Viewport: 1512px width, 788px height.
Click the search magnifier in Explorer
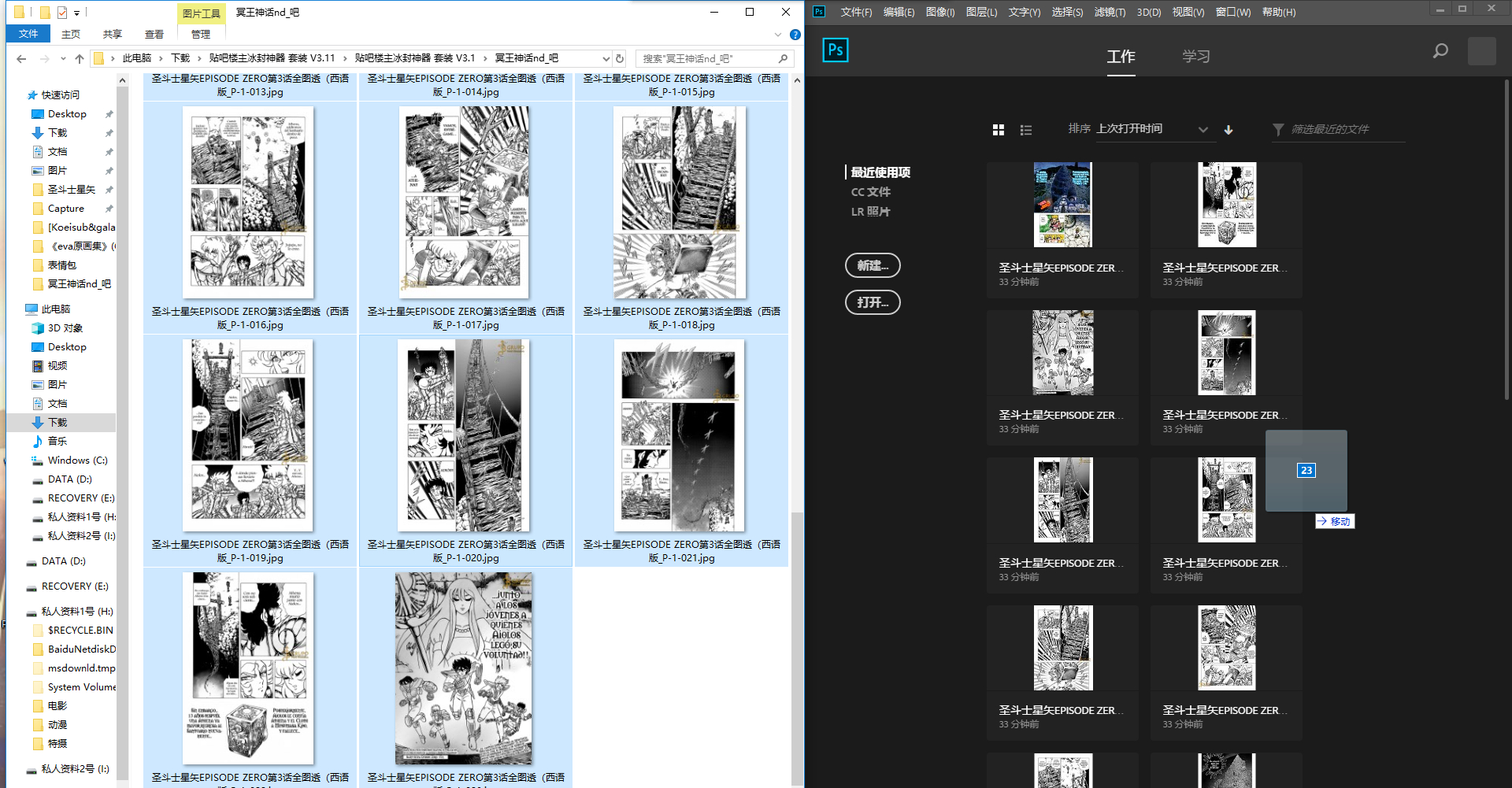pos(783,58)
